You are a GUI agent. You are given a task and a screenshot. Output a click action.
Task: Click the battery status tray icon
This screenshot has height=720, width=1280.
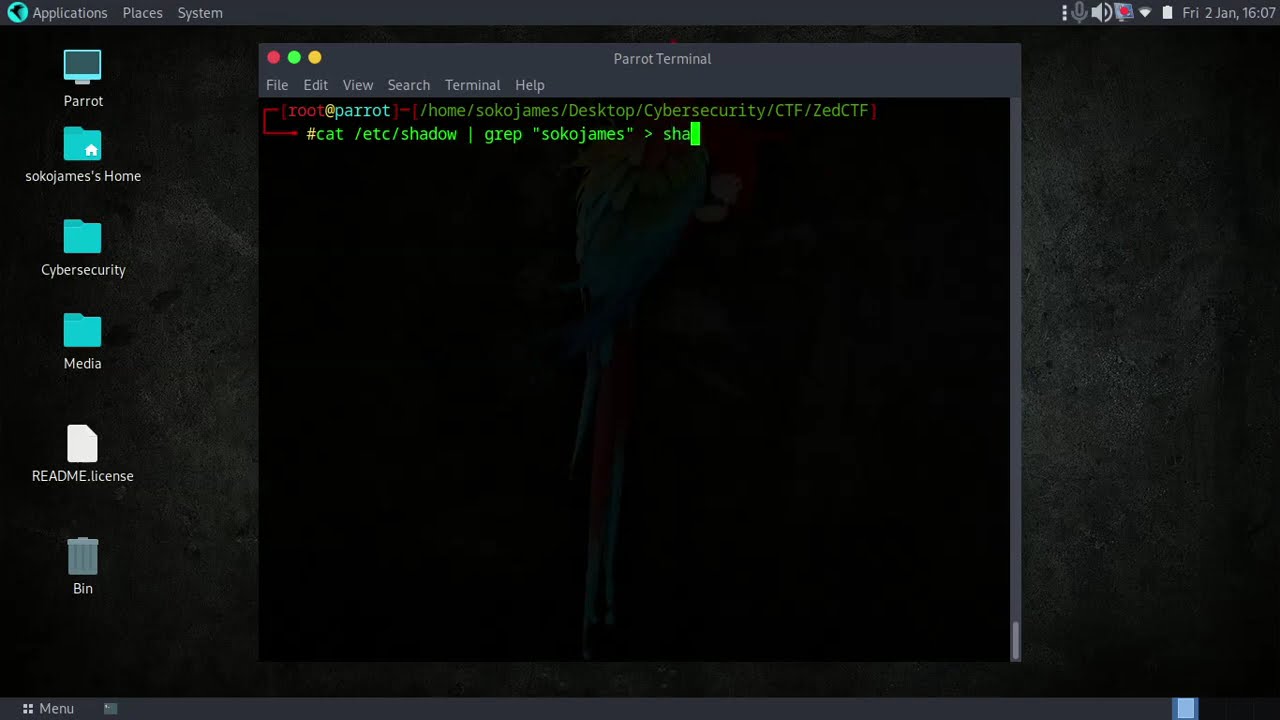click(1167, 12)
